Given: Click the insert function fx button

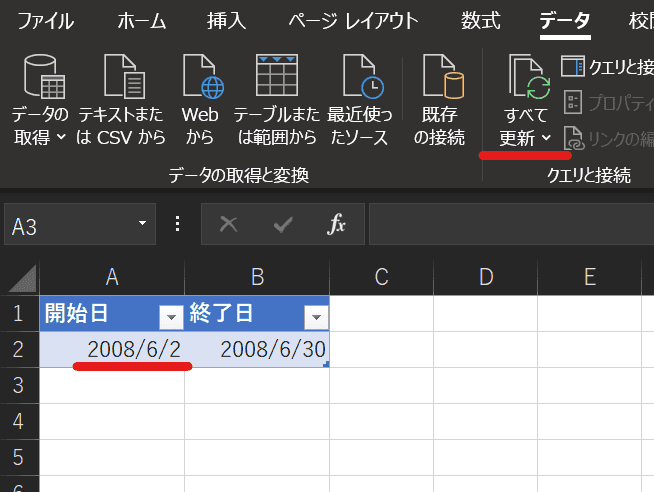Looking at the screenshot, I should pyautogui.click(x=337, y=224).
